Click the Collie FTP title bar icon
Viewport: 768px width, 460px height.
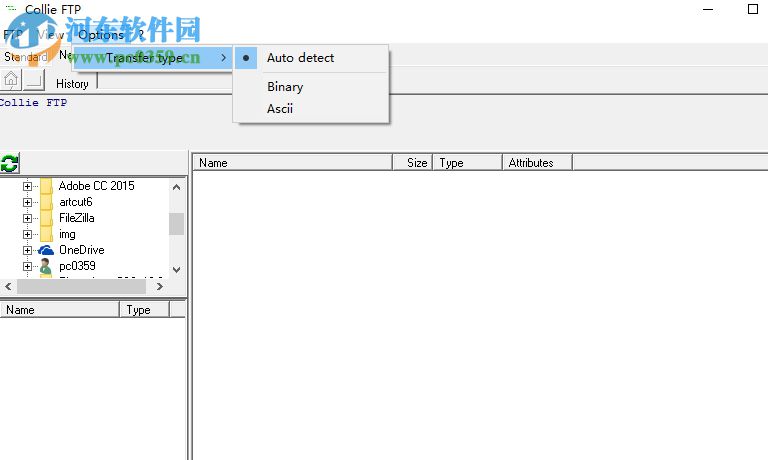click(x=11, y=8)
